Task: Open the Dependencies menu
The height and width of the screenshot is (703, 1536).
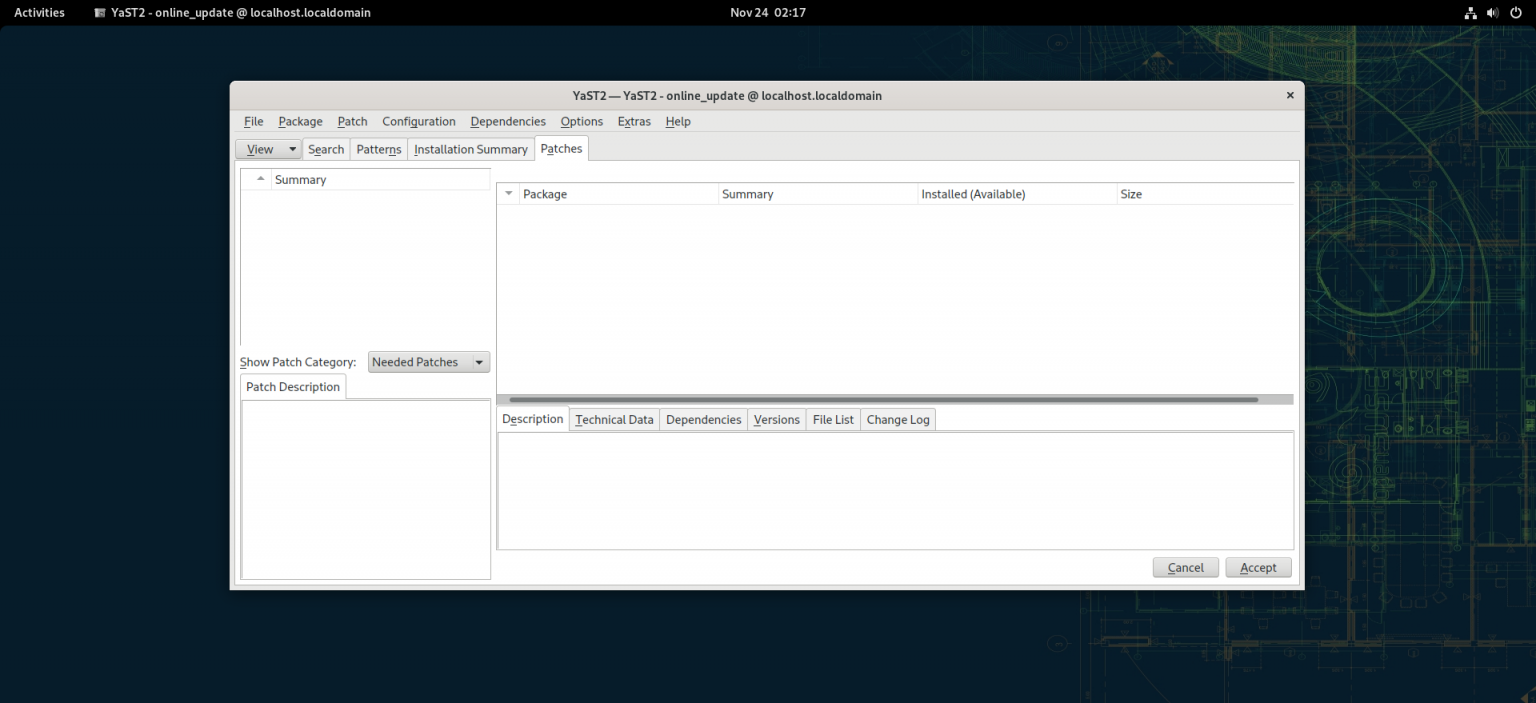Action: 507,121
